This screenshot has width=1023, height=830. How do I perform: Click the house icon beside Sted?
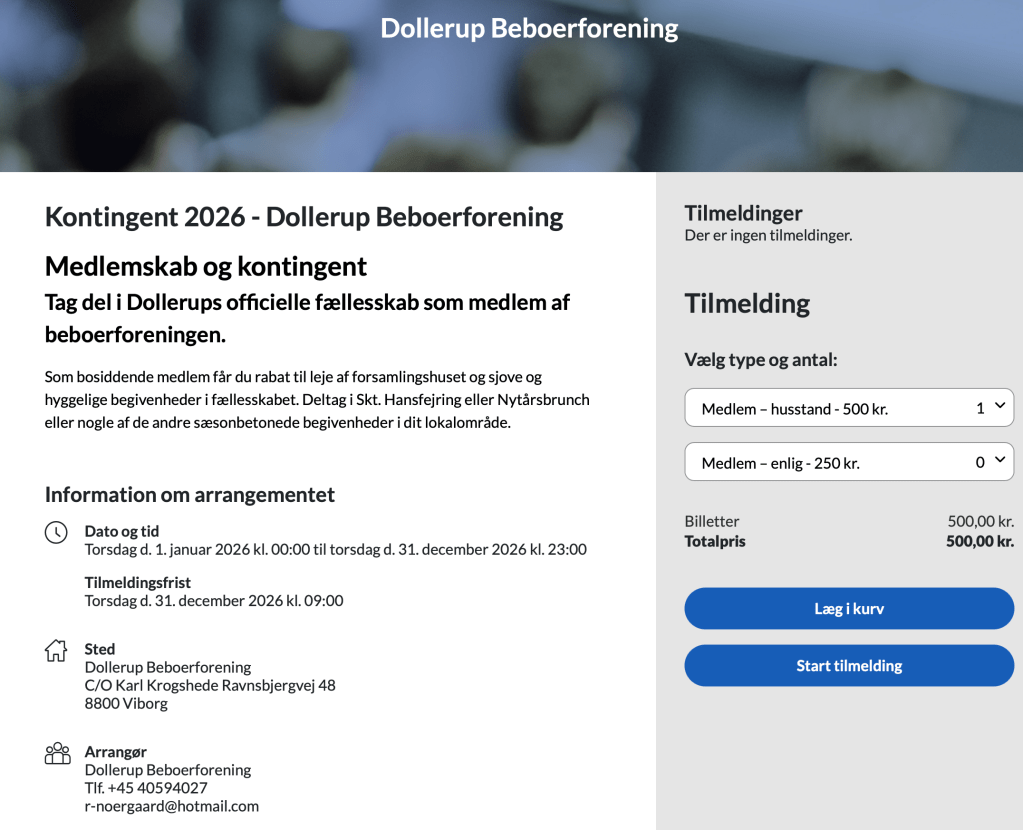(57, 650)
